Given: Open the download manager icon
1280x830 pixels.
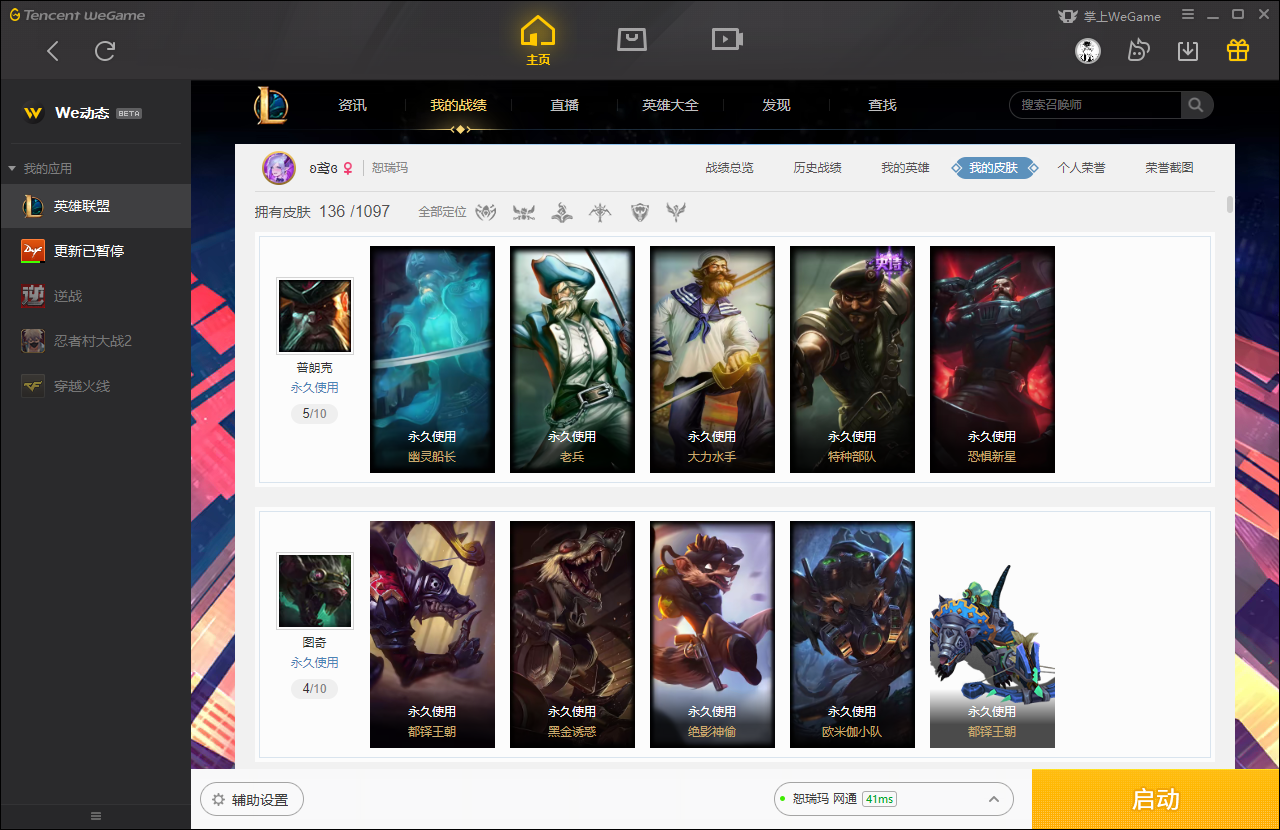Looking at the screenshot, I should coord(1188,50).
